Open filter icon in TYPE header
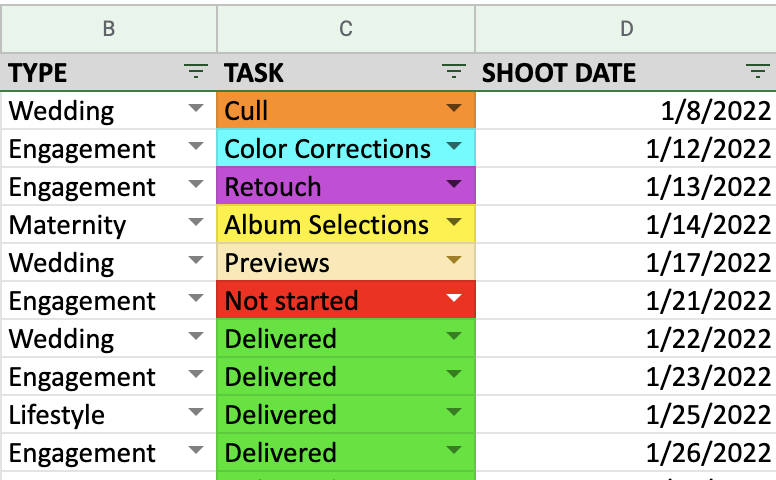Viewport: 776px width, 480px height. click(x=196, y=72)
